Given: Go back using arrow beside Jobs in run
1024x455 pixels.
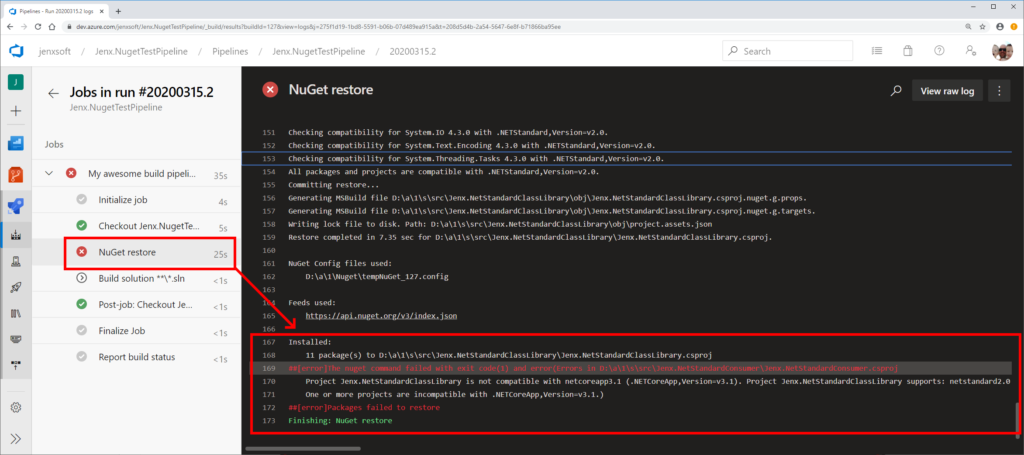Looking at the screenshot, I should point(54,93).
